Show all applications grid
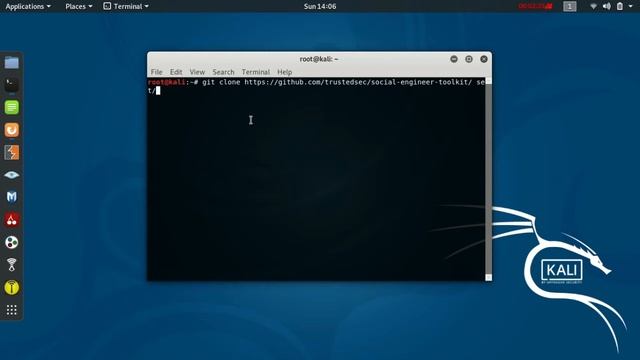 point(11,310)
